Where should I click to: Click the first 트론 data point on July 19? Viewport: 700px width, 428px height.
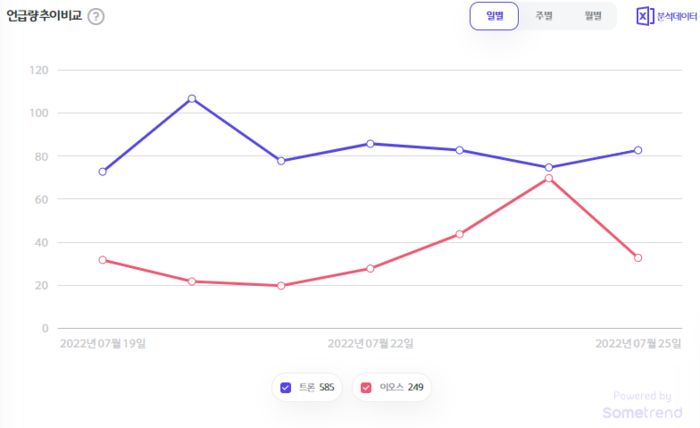coord(103,172)
